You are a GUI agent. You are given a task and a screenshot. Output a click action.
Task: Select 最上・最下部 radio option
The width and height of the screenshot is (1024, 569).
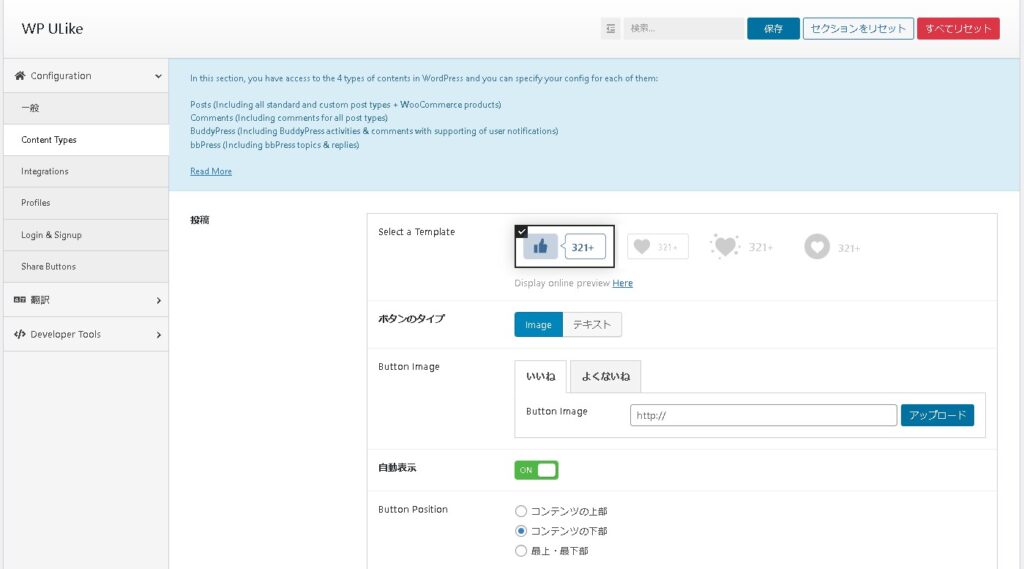pos(521,550)
